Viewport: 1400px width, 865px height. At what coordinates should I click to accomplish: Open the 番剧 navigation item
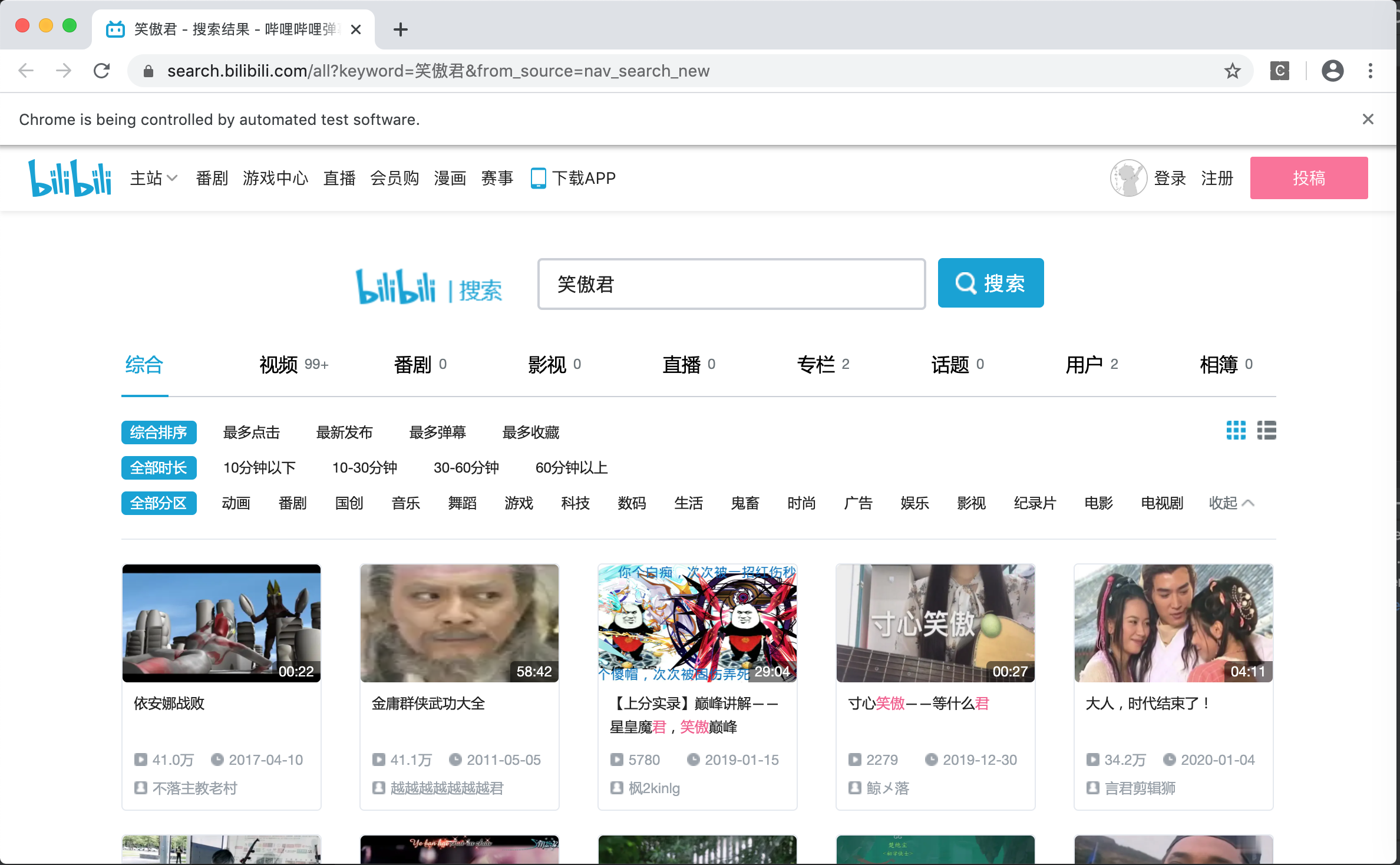click(212, 178)
